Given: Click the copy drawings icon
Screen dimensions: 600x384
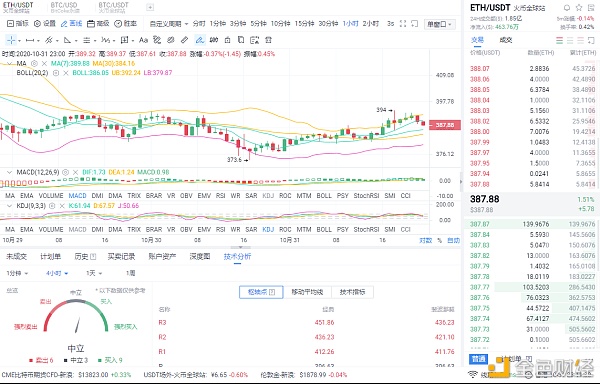Looking at the screenshot, I should click(241, 40).
